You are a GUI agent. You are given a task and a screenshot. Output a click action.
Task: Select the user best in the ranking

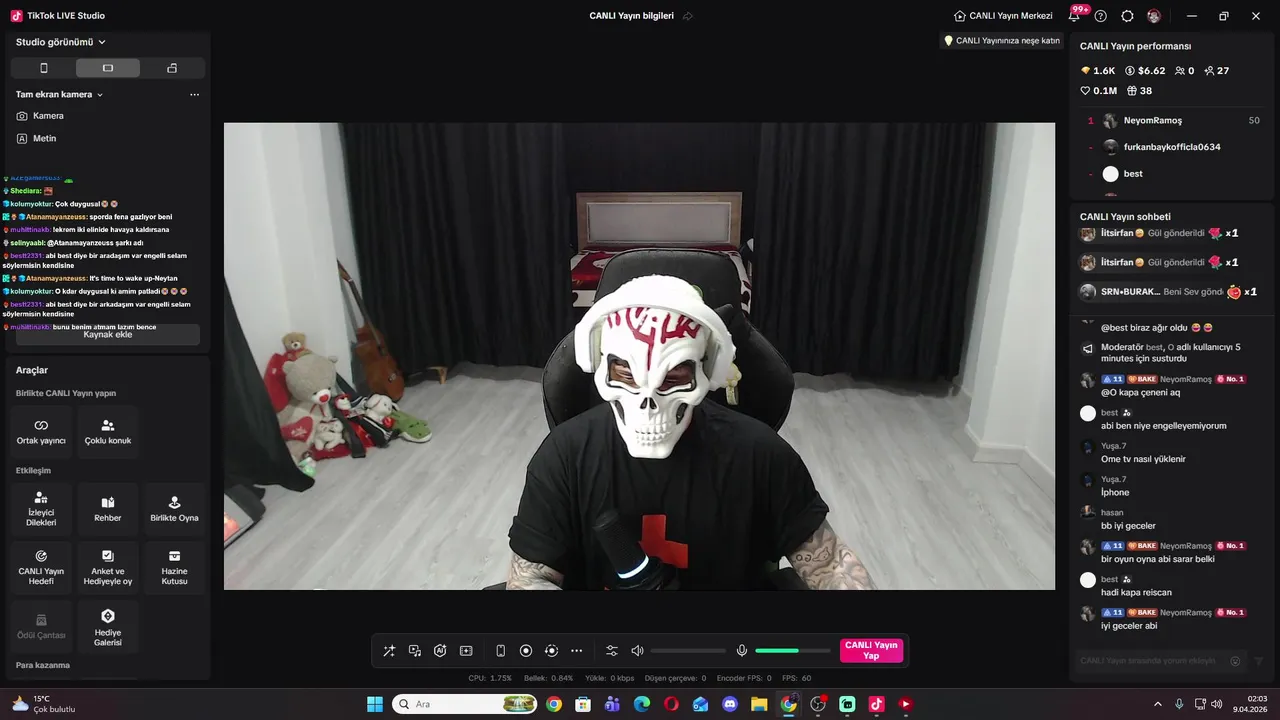click(x=1174, y=174)
